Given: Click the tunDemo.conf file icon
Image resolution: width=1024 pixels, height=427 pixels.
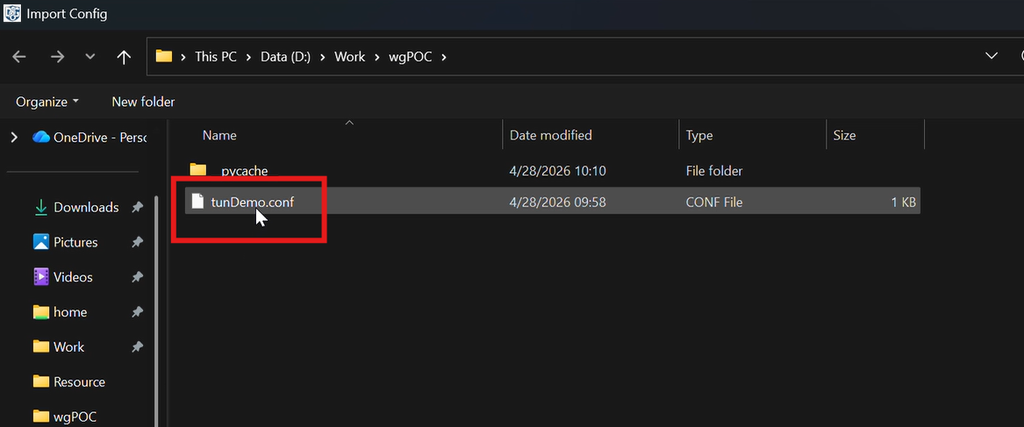Looking at the screenshot, I should [198, 202].
